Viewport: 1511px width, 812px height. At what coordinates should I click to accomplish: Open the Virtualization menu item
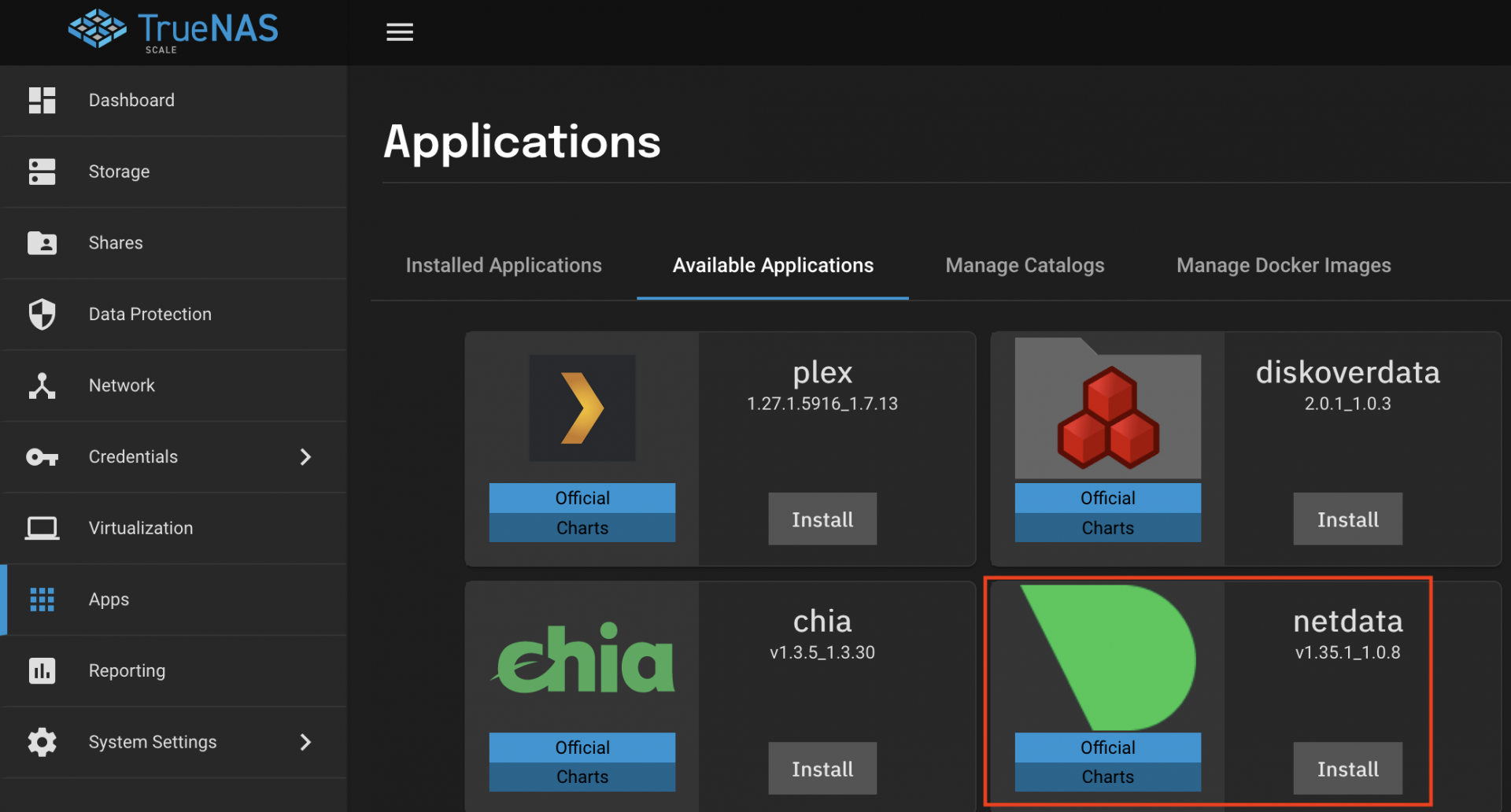[173, 528]
